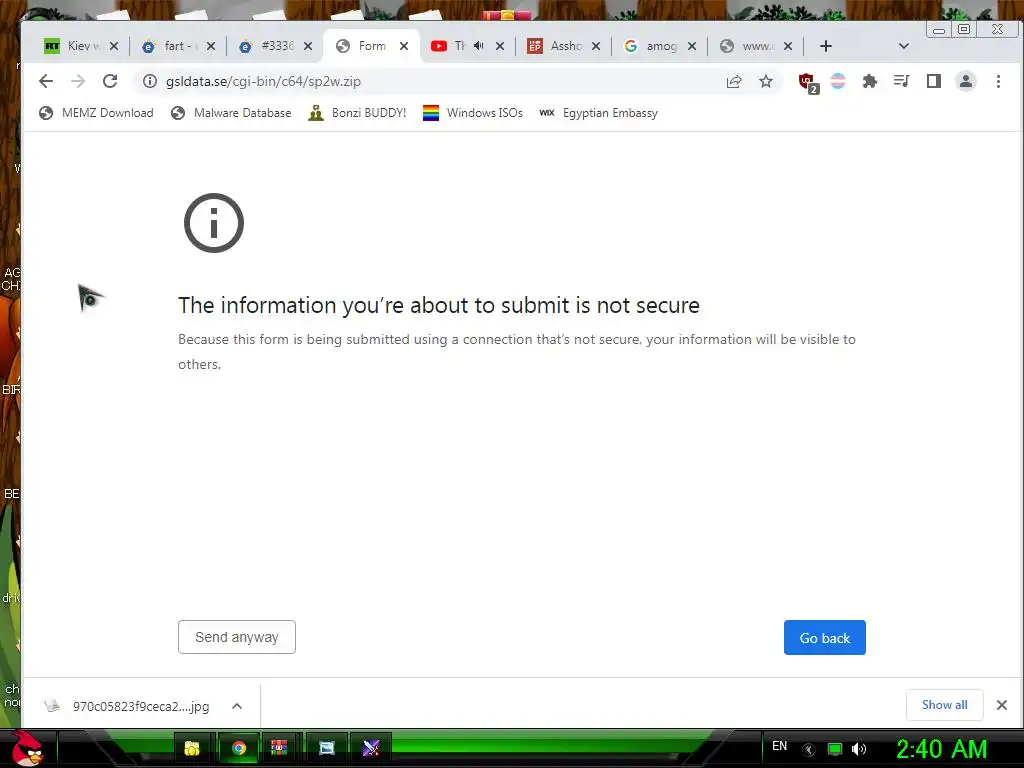The height and width of the screenshot is (768, 1024).
Task: Toggle the side panel icon
Action: 934,81
